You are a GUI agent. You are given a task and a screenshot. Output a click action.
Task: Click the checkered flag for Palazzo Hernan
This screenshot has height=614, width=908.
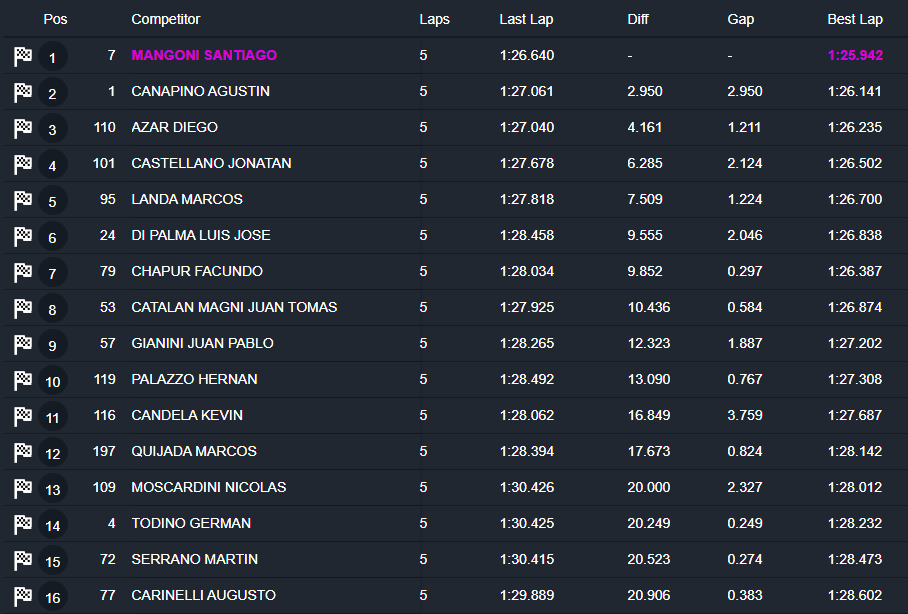[23, 381]
